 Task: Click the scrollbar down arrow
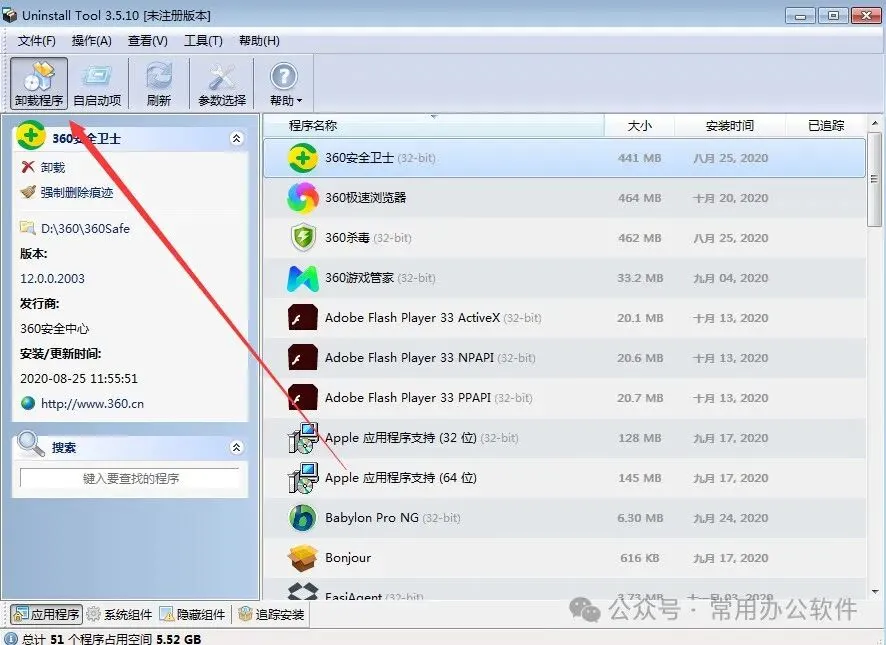pos(875,592)
